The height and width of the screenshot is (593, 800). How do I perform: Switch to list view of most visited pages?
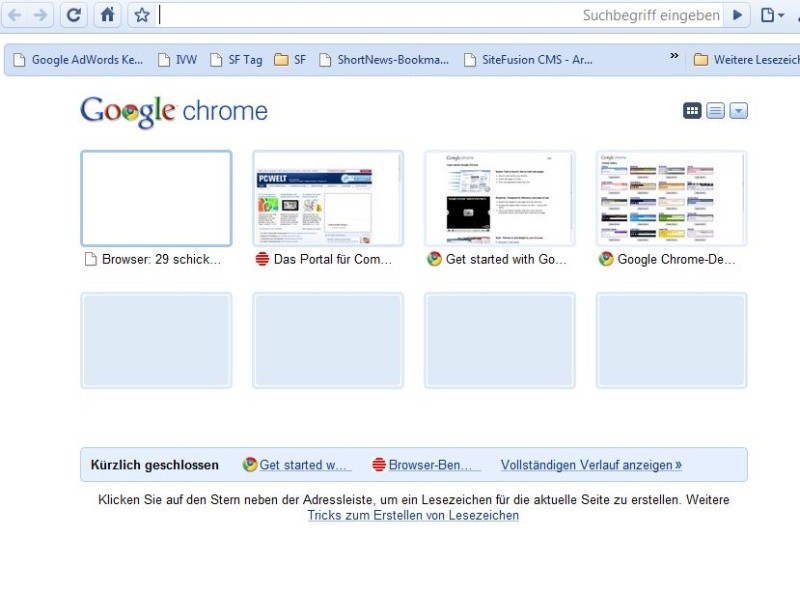pos(714,110)
